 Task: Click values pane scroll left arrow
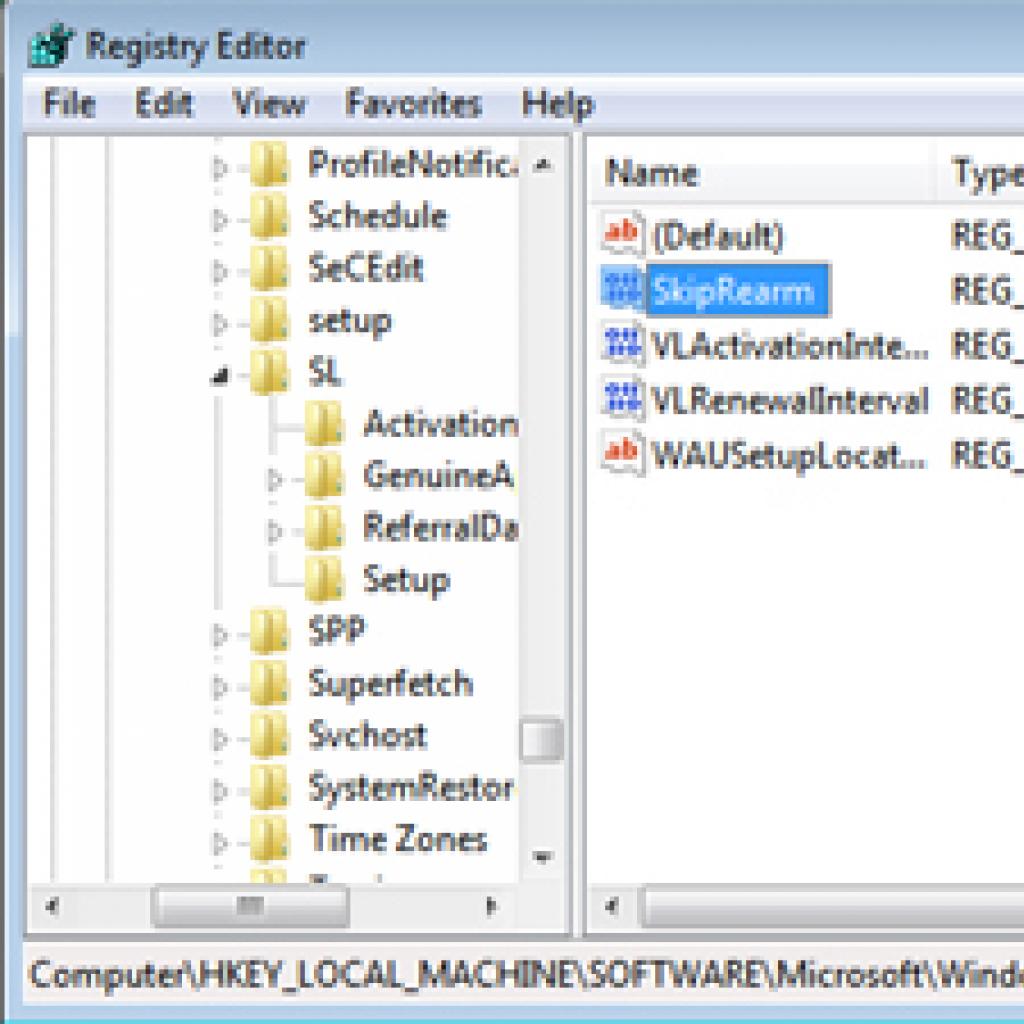[611, 906]
